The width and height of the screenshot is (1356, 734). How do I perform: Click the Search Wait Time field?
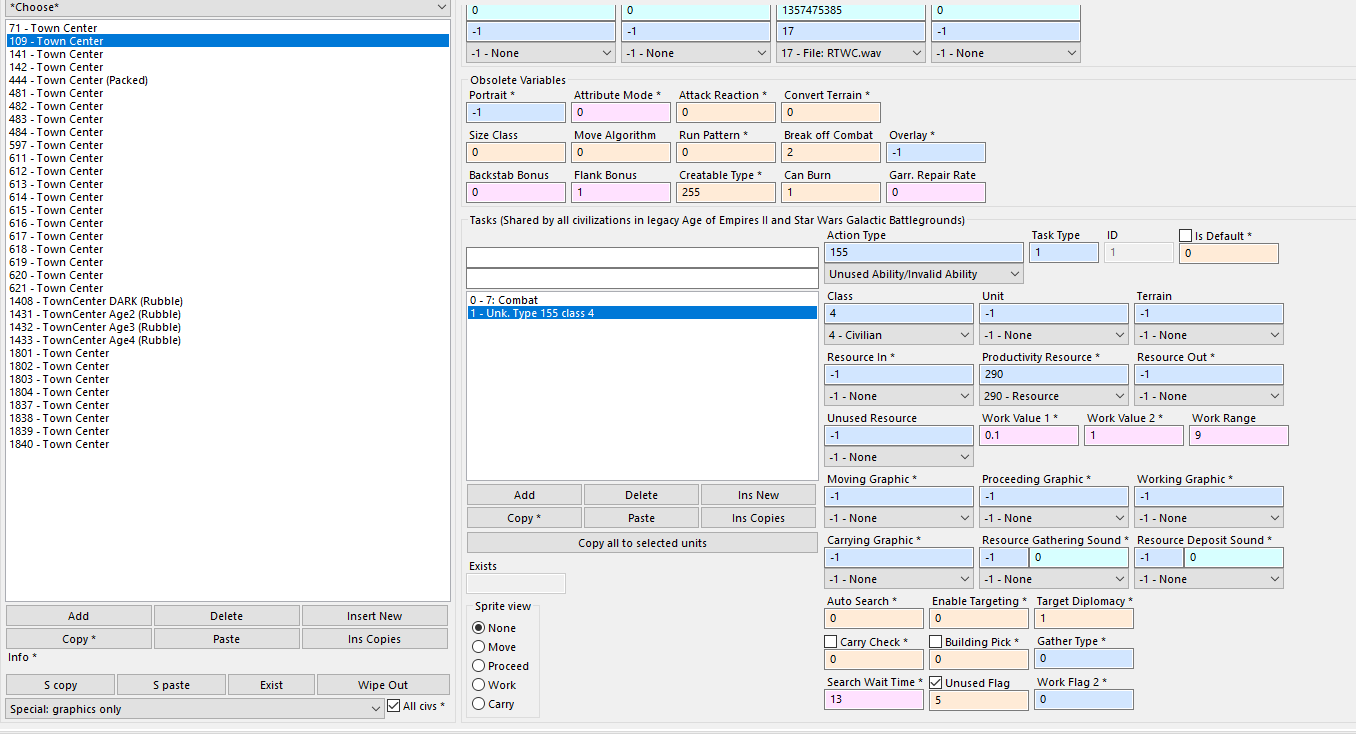pos(874,699)
